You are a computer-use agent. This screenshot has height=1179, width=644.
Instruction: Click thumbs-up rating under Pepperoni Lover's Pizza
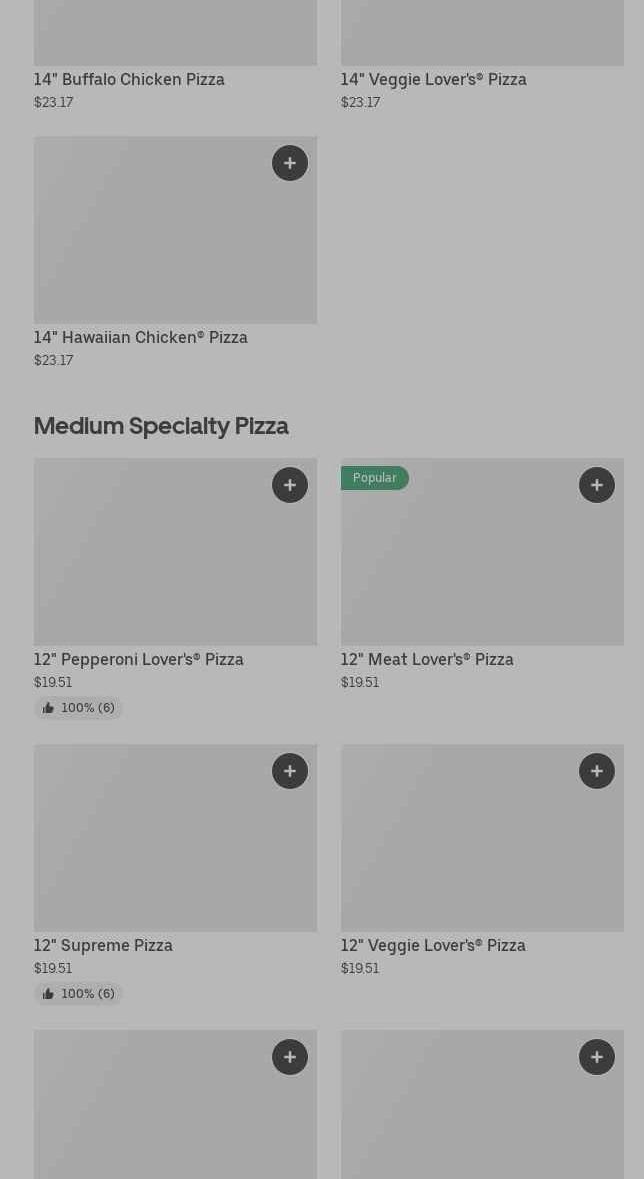(x=78, y=708)
